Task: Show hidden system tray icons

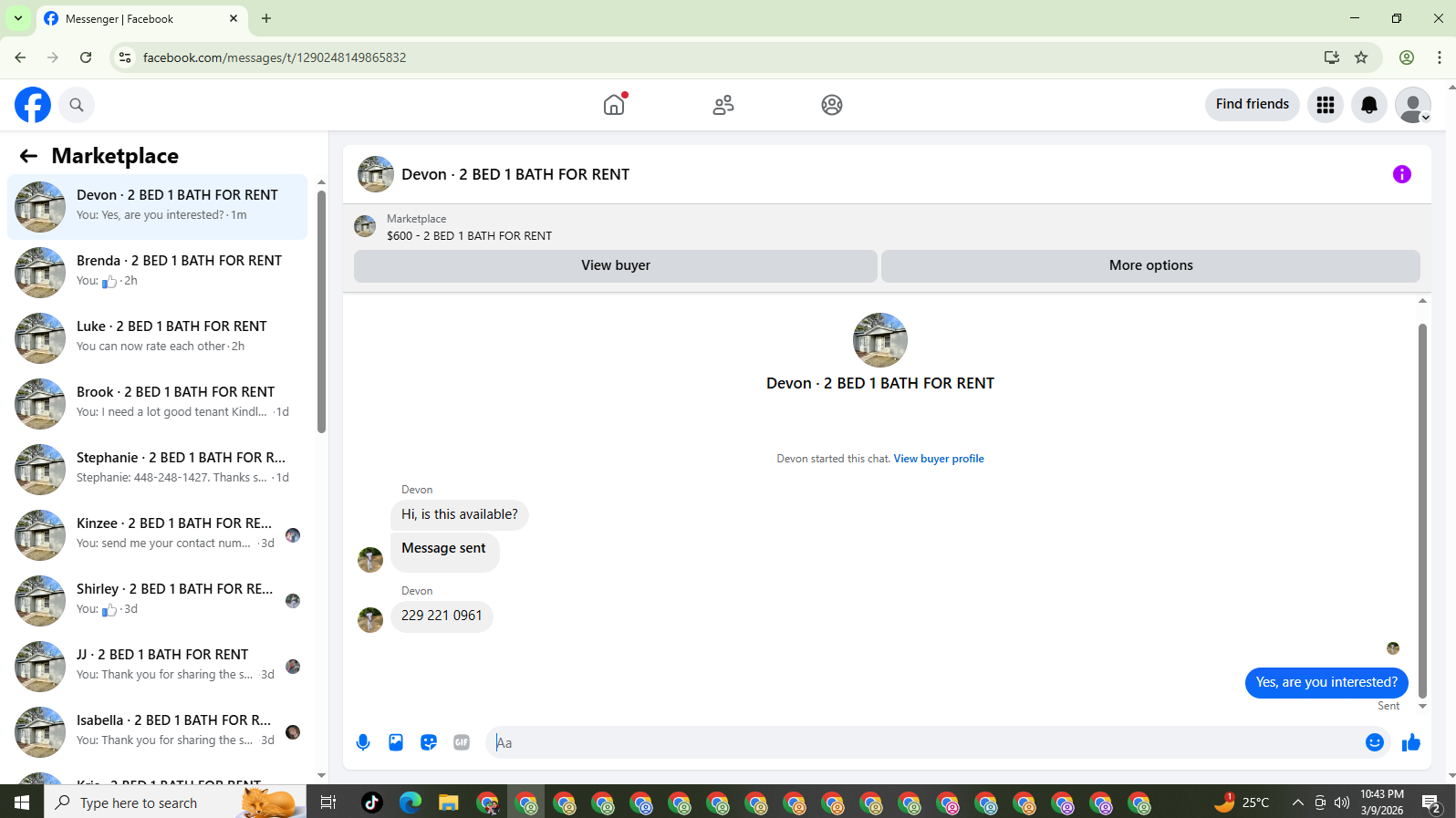Action: pos(1297,802)
